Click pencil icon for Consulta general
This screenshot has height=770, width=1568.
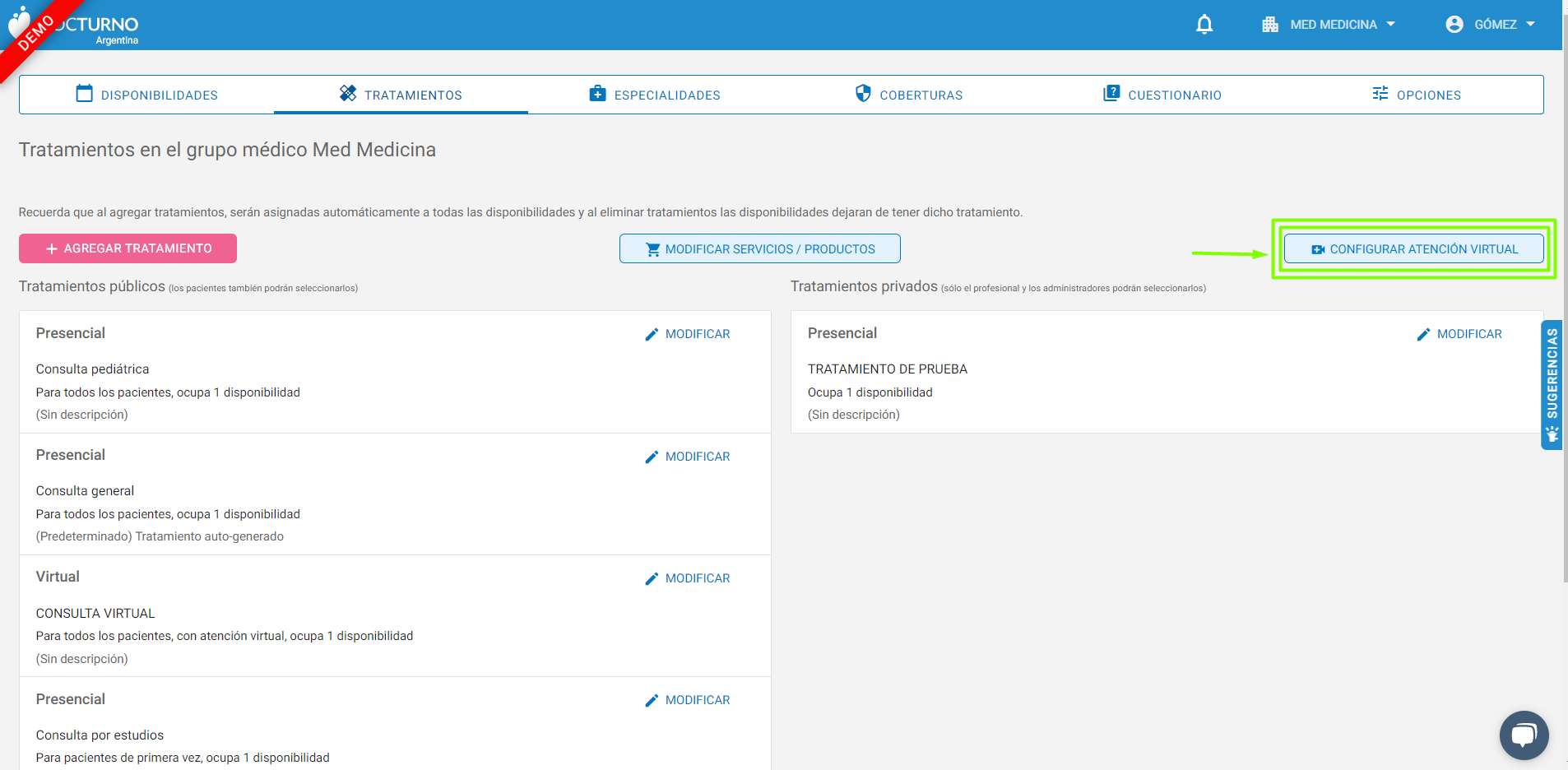[x=652, y=457]
